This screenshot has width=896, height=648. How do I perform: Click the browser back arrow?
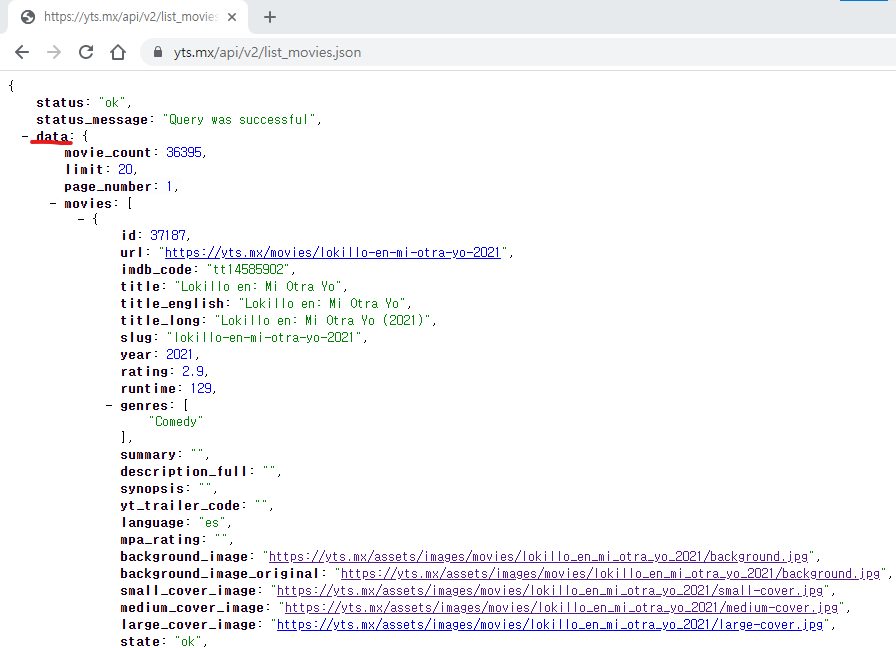click(22, 52)
